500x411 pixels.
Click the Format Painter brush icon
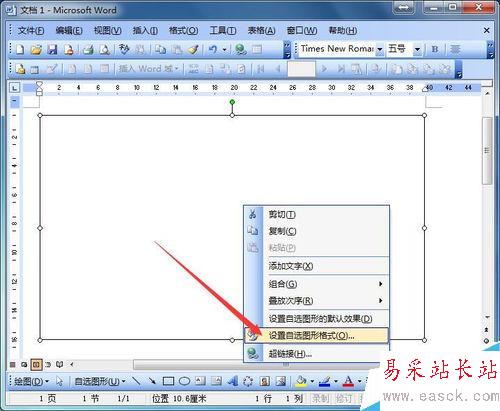click(193, 50)
